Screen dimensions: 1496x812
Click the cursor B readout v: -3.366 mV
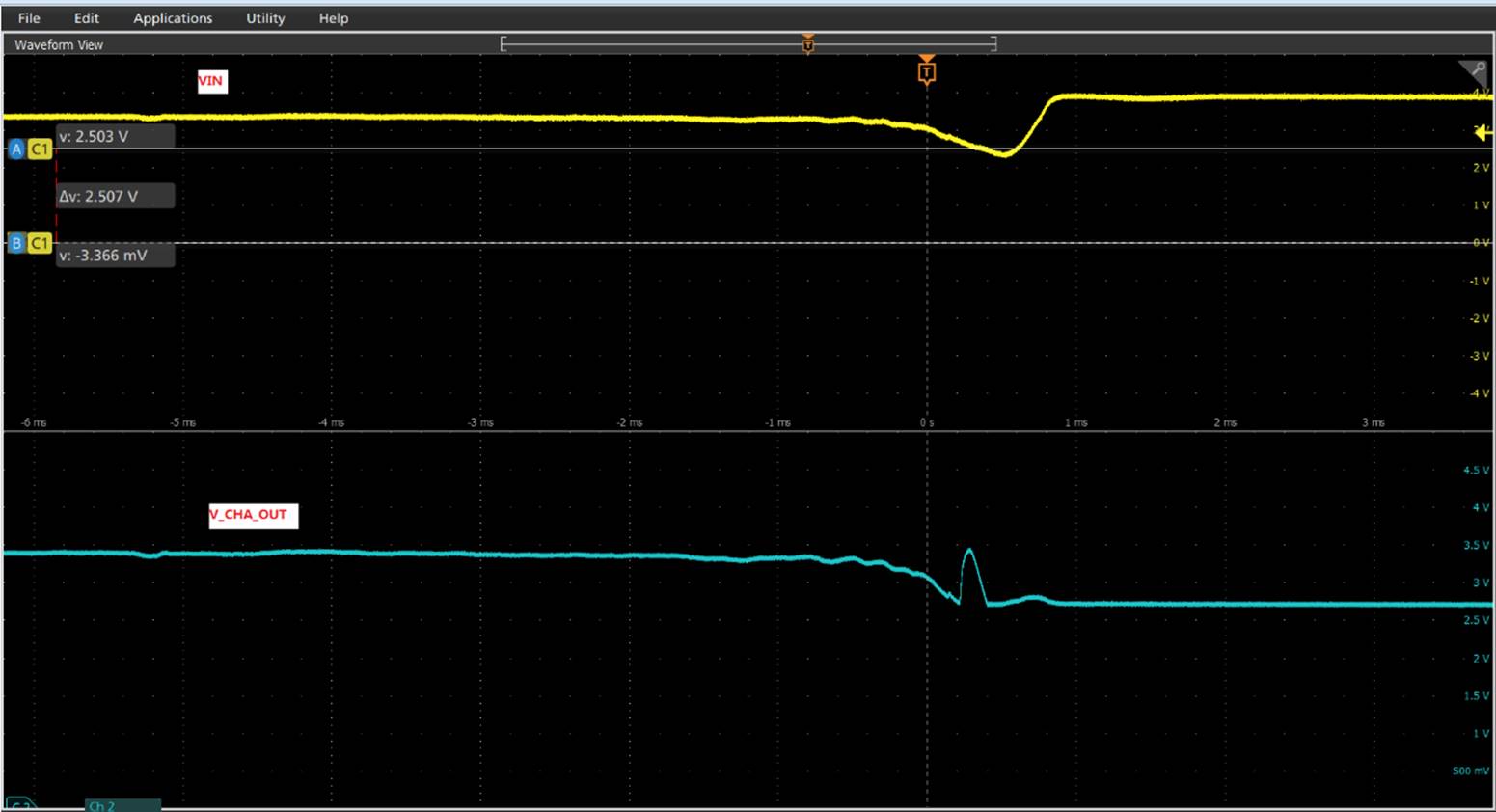click(x=115, y=256)
